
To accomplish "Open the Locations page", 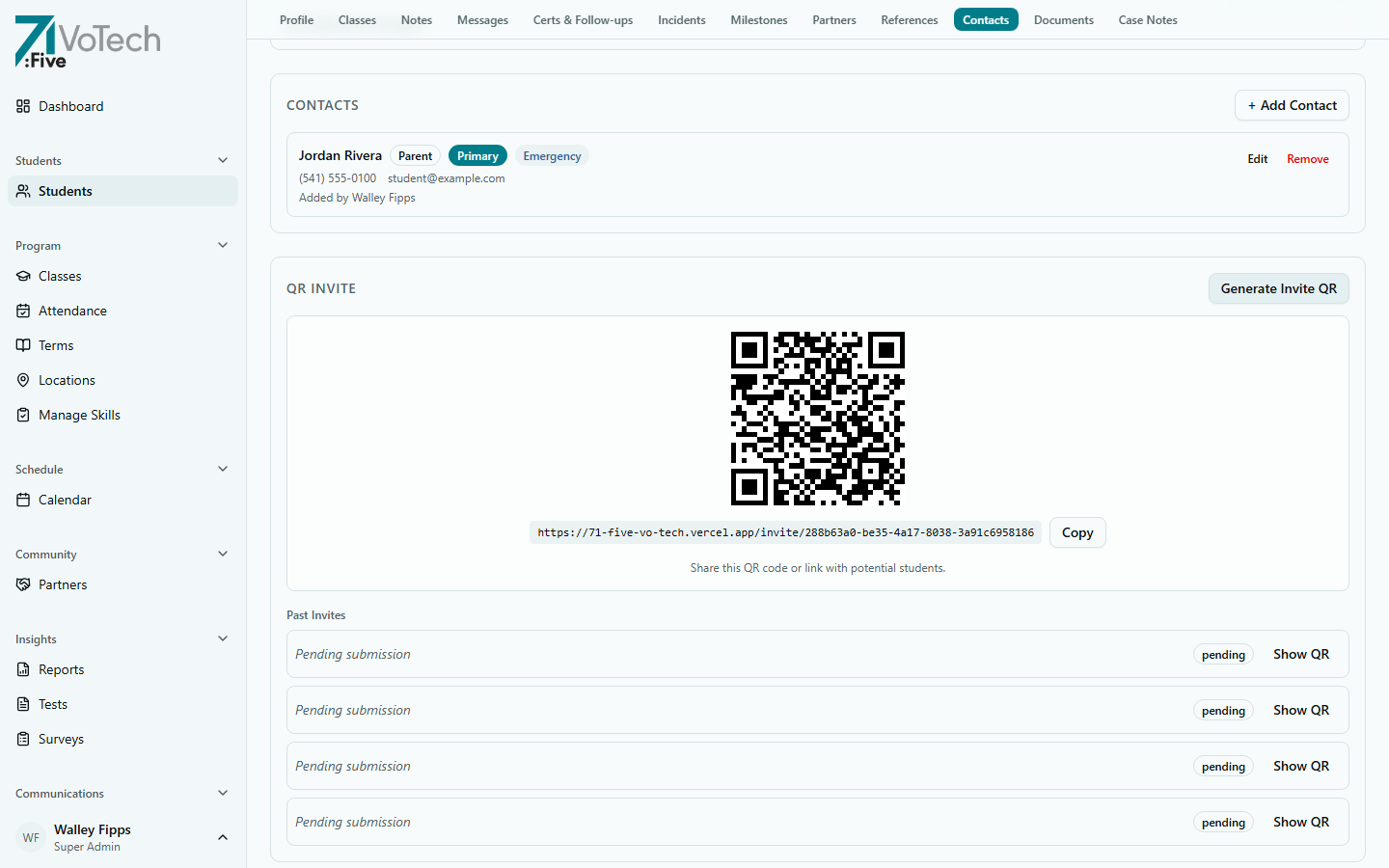I will pyautogui.click(x=68, y=380).
